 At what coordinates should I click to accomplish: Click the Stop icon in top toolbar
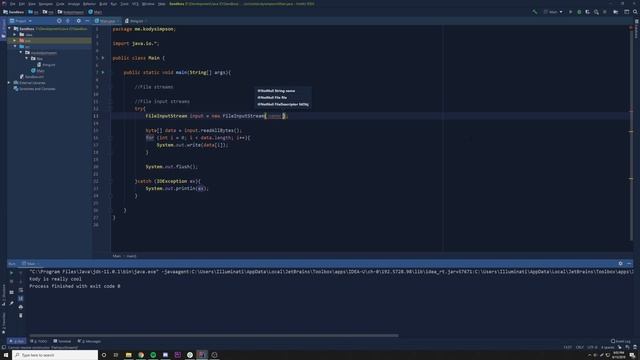pos(605,12)
